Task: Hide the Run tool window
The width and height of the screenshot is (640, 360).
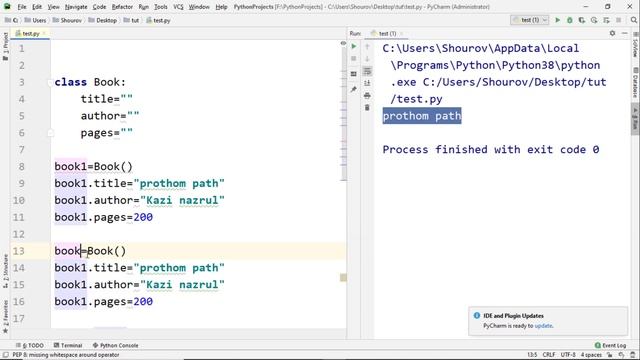Action: tap(624, 33)
